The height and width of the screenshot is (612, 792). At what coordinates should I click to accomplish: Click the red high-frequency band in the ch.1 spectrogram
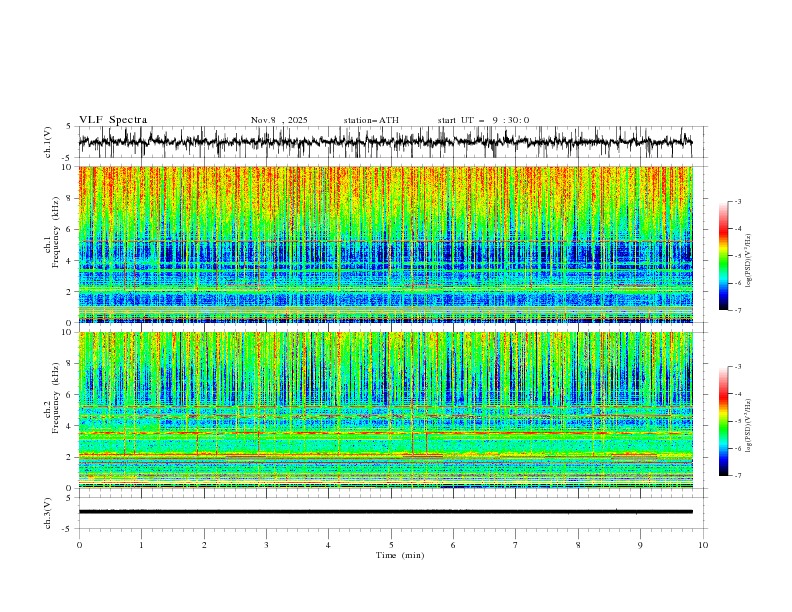click(385, 182)
